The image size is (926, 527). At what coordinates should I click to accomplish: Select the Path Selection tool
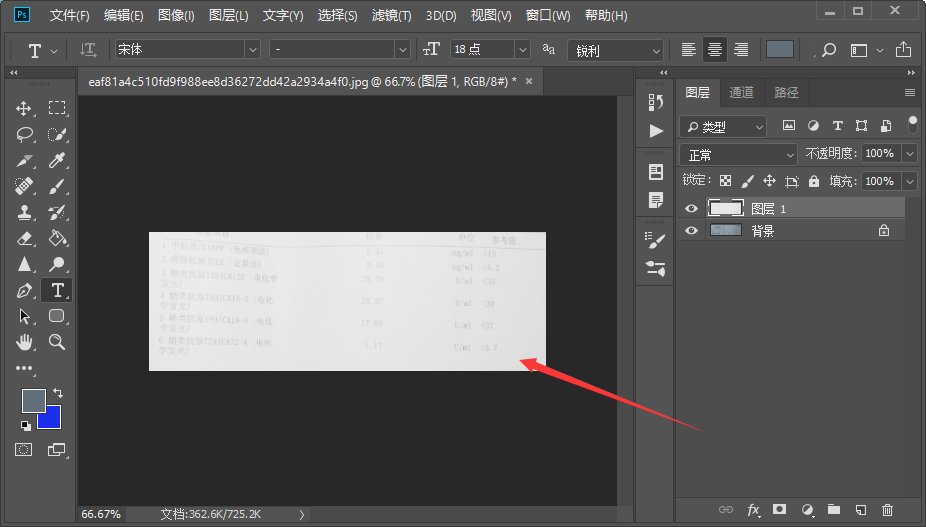click(x=24, y=316)
